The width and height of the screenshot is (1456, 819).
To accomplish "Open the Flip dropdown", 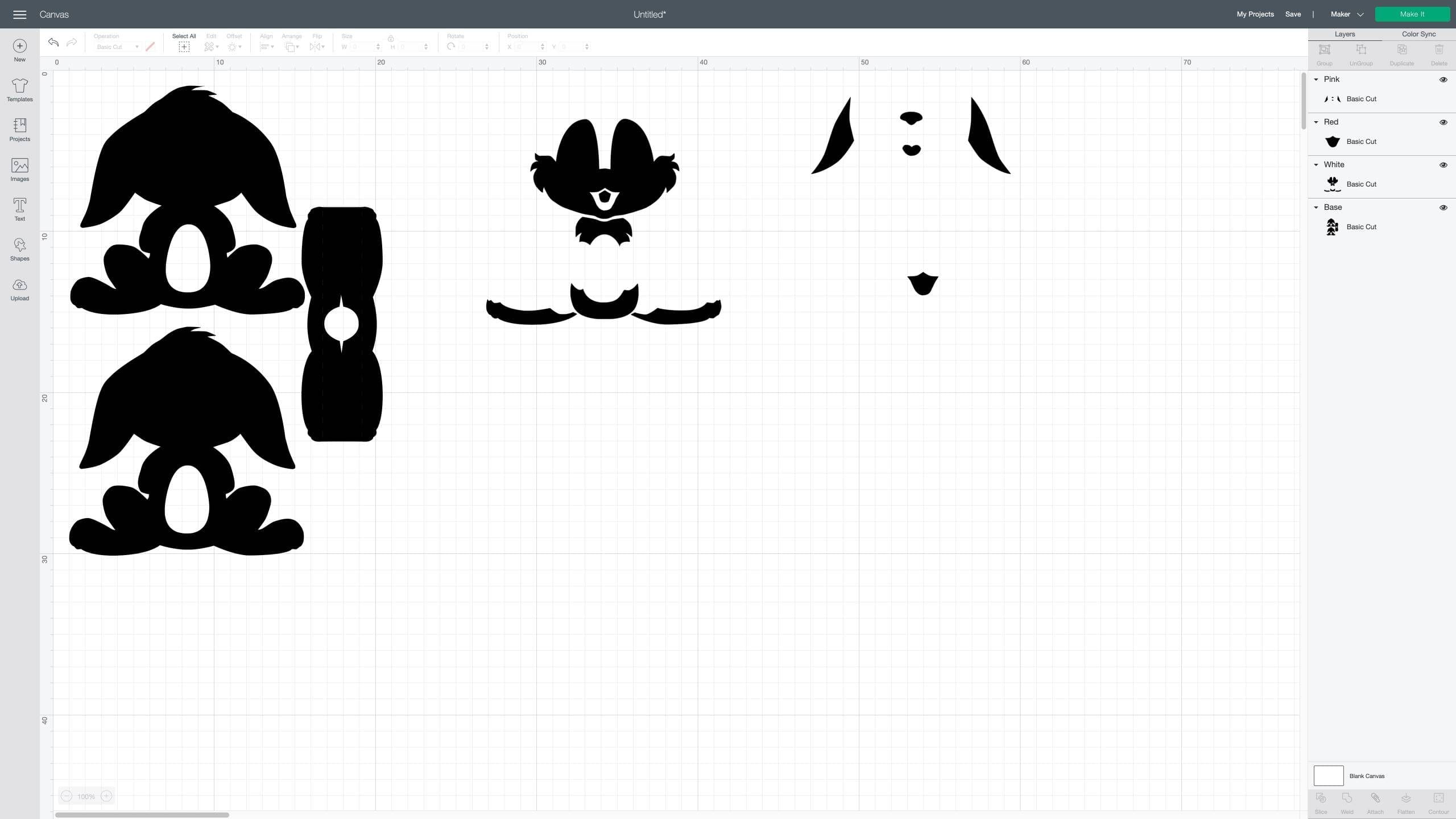I will click(x=317, y=47).
